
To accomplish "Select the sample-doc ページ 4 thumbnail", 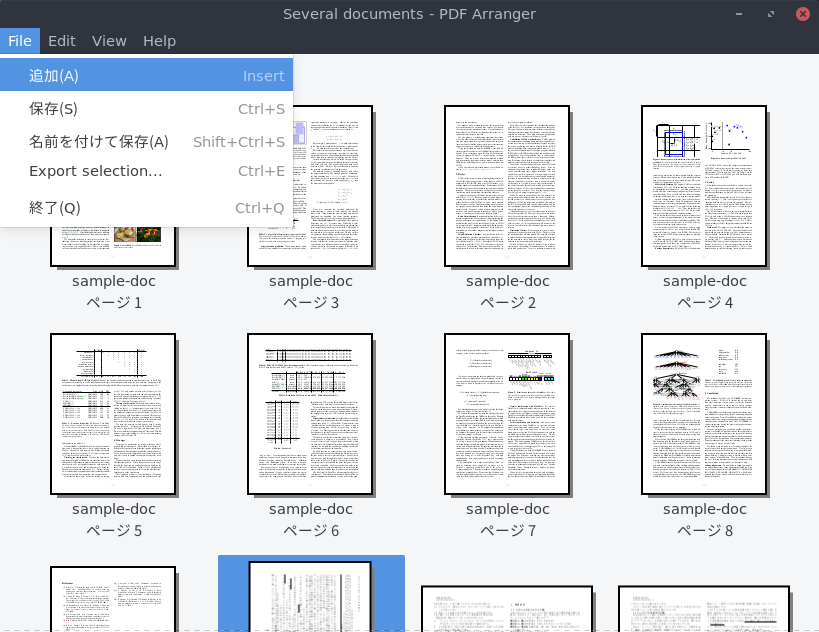I will [704, 185].
